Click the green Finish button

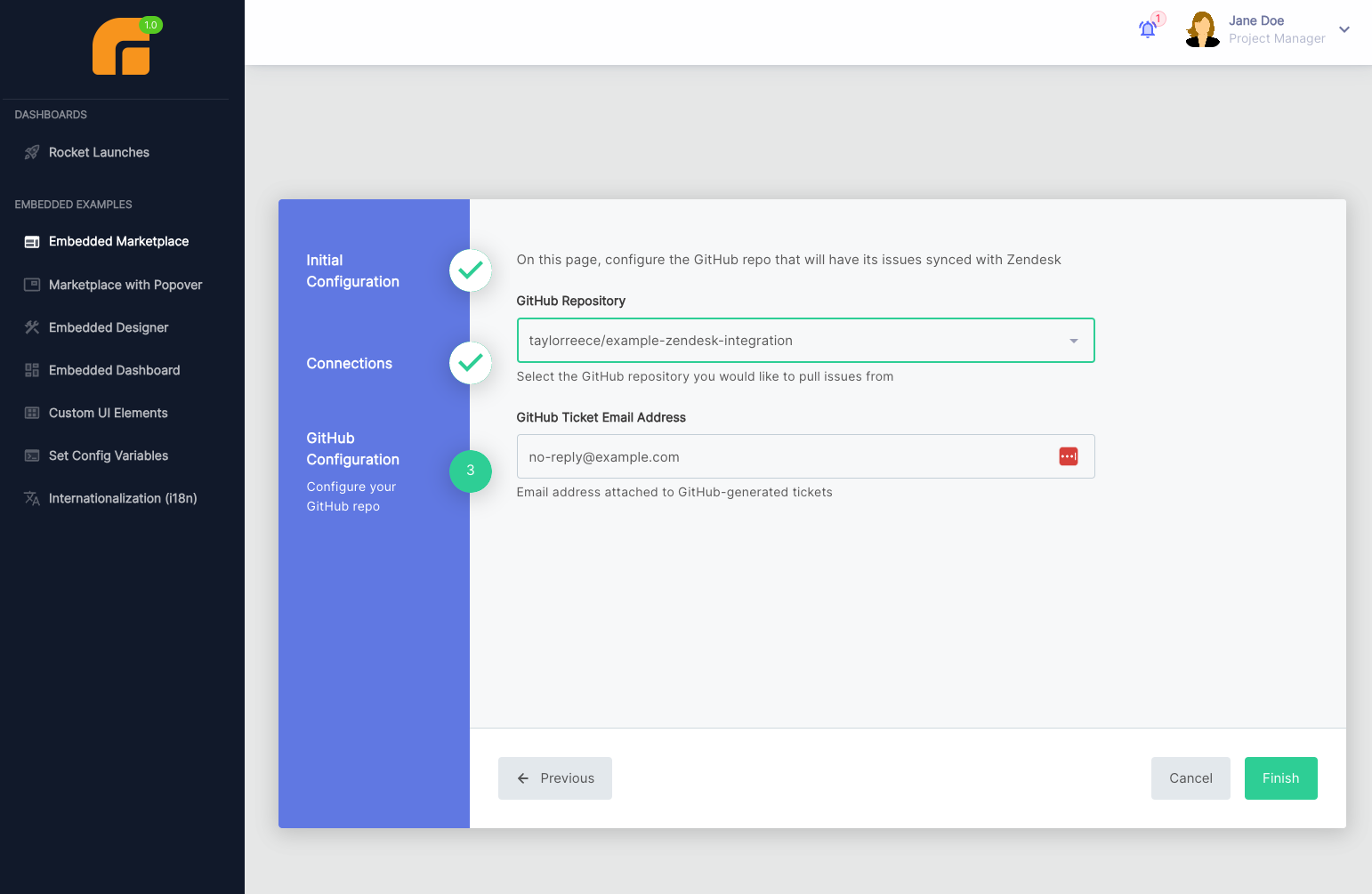1280,777
